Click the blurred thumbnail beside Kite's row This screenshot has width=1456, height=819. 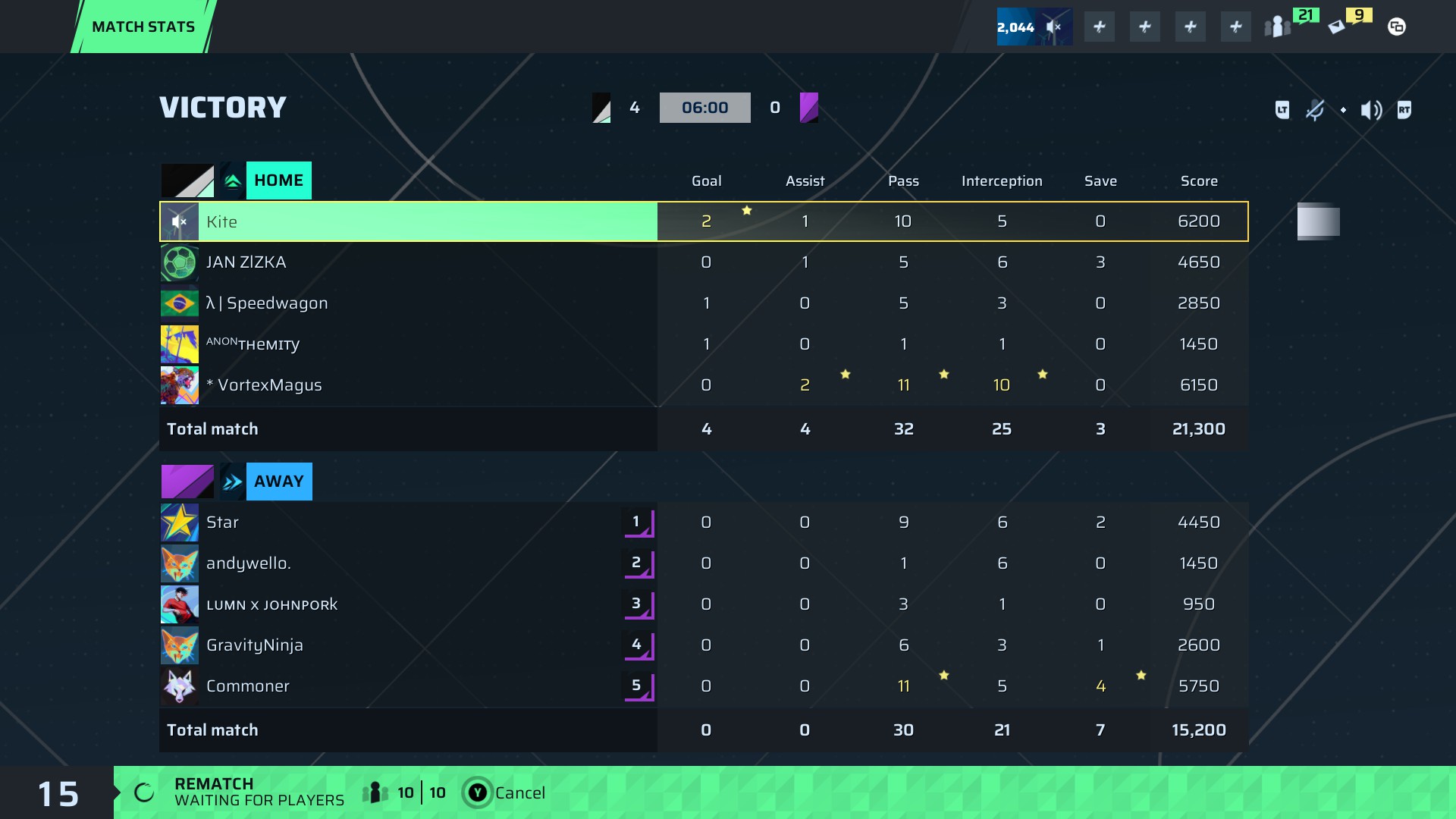tap(1318, 221)
